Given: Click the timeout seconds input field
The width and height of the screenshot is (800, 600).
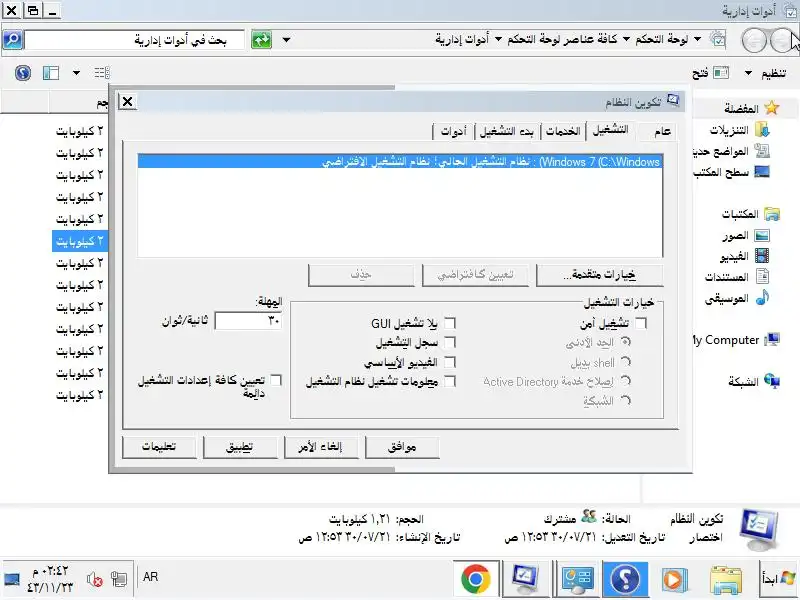Looking at the screenshot, I should pos(248,321).
